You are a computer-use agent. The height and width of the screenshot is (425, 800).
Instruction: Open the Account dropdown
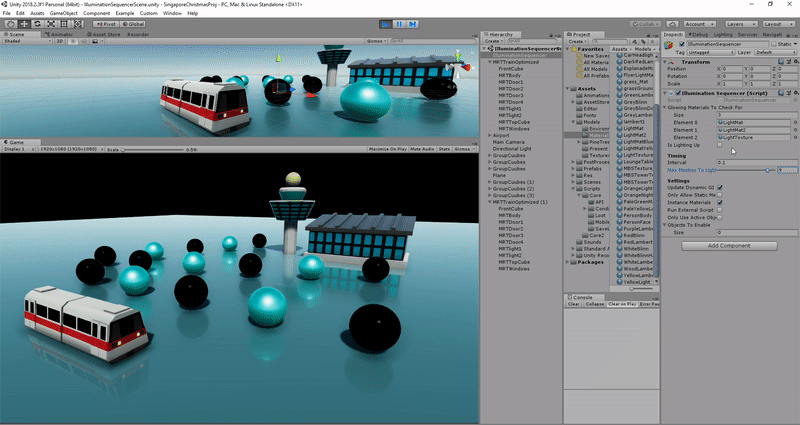[x=699, y=24]
